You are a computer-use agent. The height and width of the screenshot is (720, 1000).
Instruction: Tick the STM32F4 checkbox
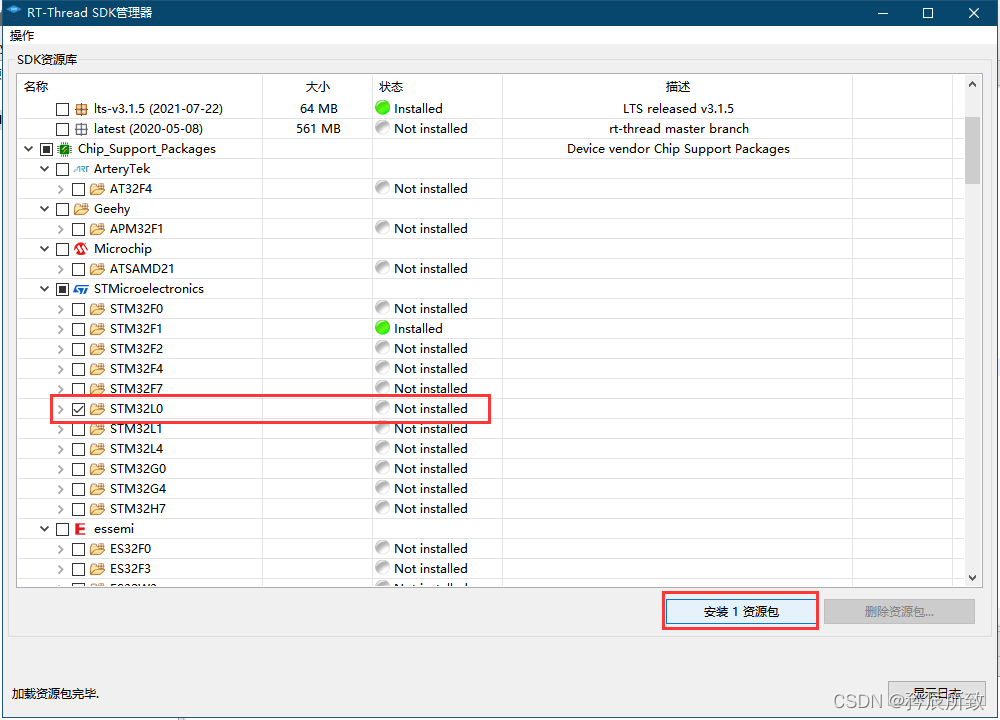pyautogui.click(x=78, y=369)
